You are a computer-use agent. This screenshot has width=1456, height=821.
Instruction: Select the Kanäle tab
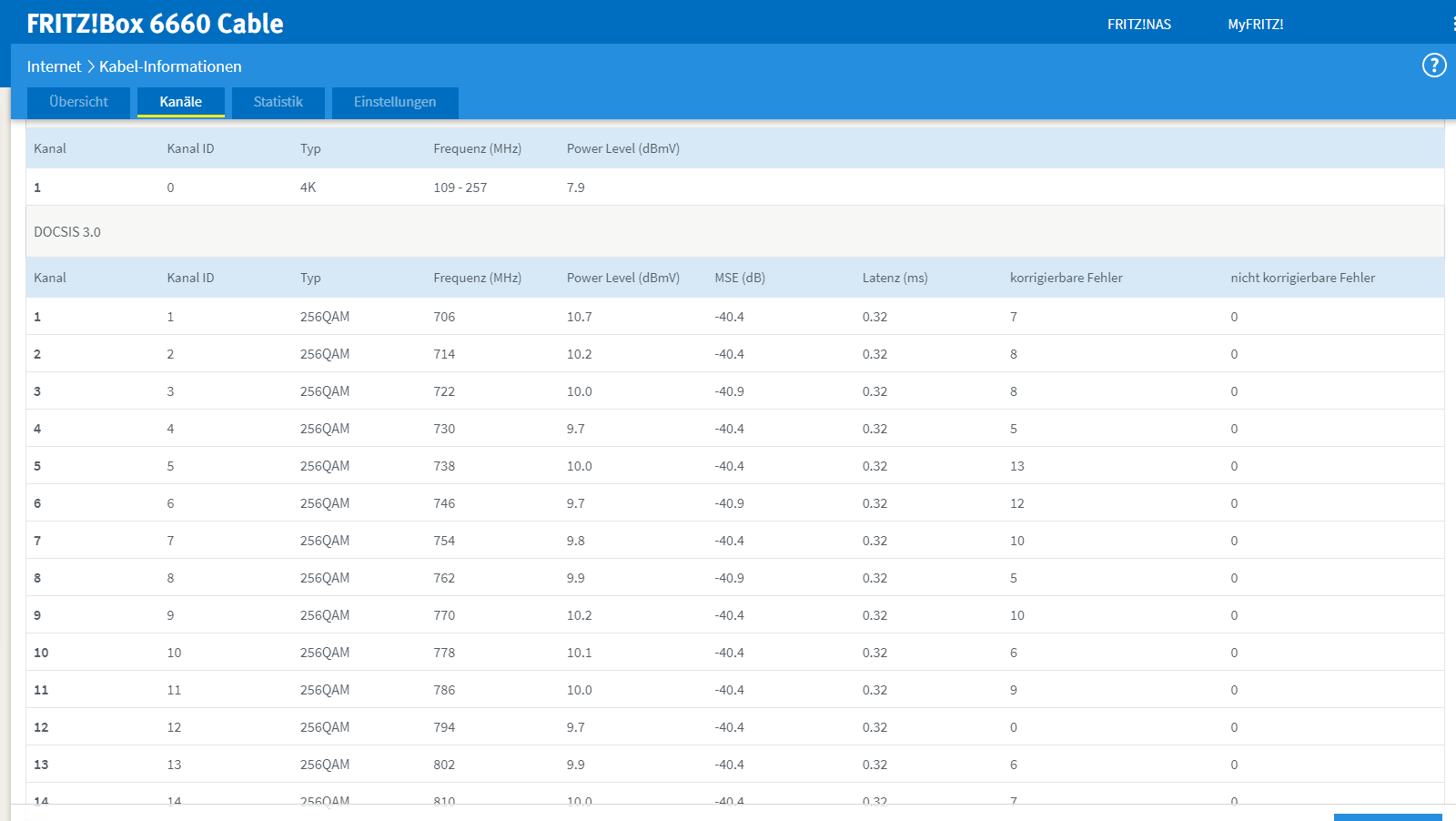[x=181, y=102]
